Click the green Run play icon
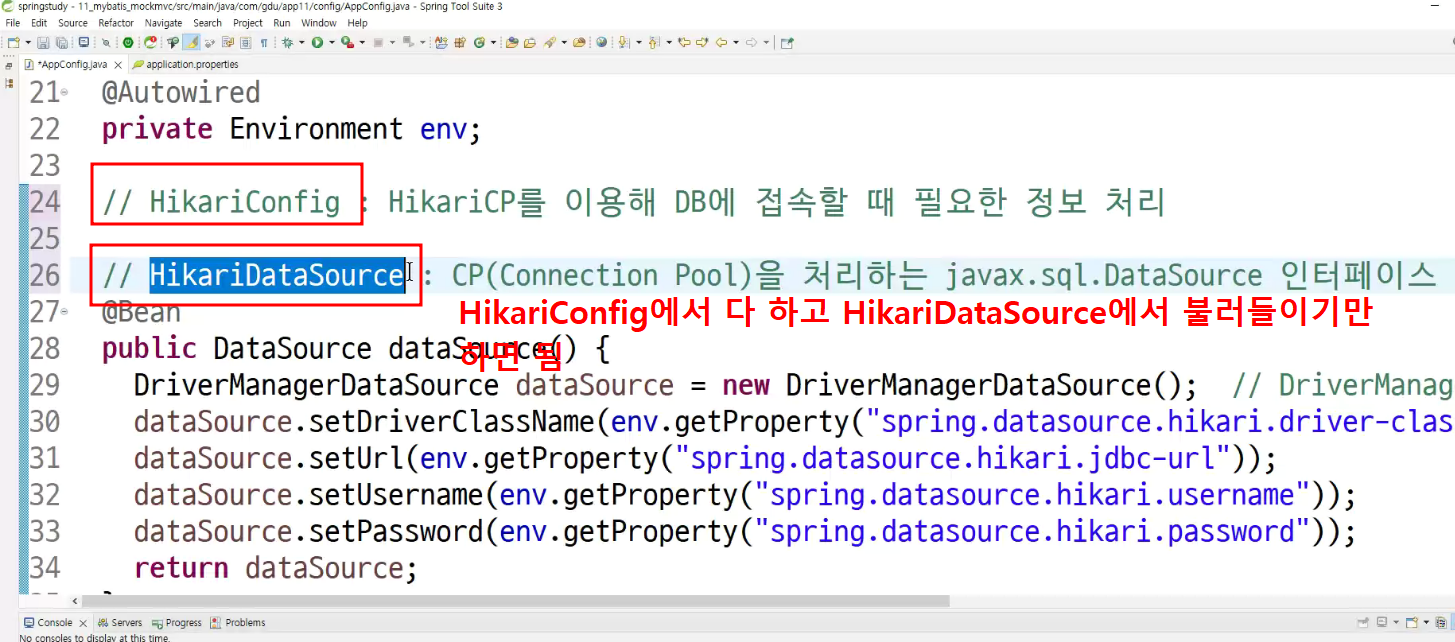 [317, 43]
